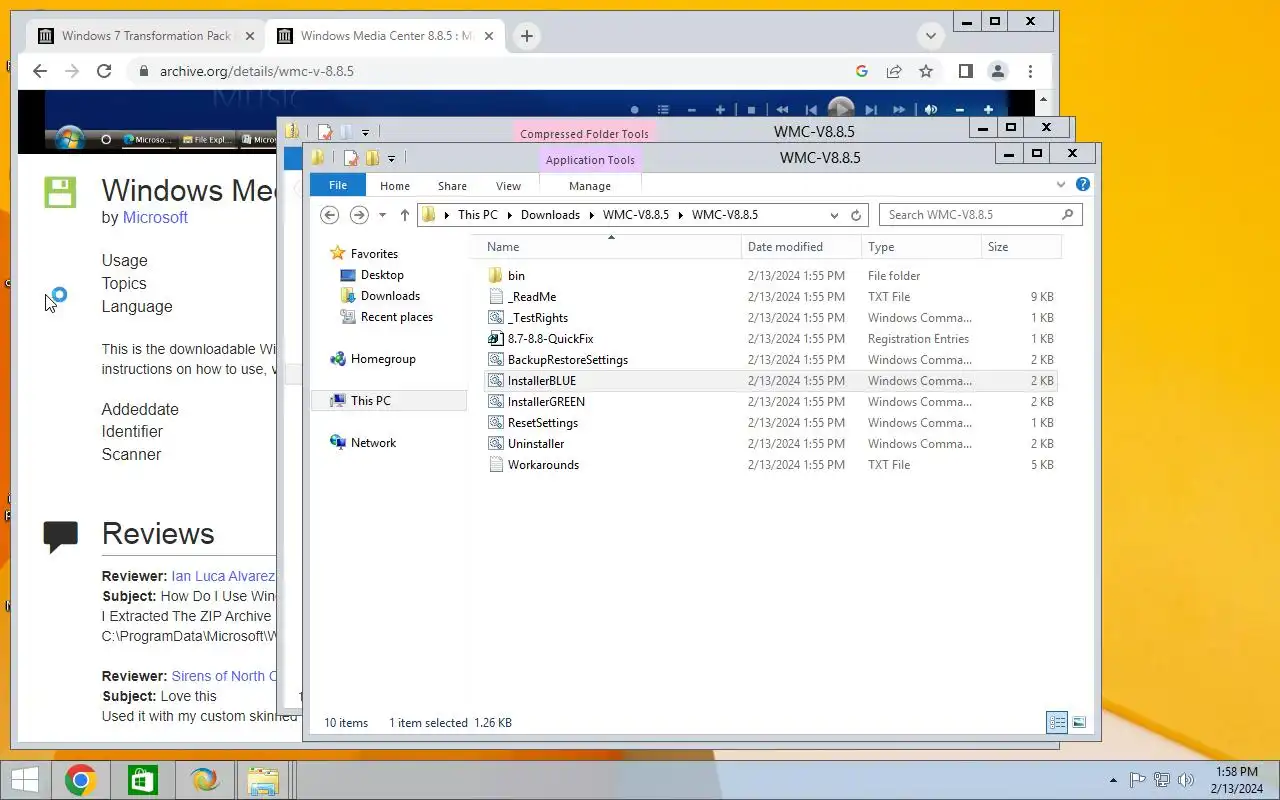Click This PC in the address breadcrumb
The width and height of the screenshot is (1280, 800).
click(x=477, y=215)
